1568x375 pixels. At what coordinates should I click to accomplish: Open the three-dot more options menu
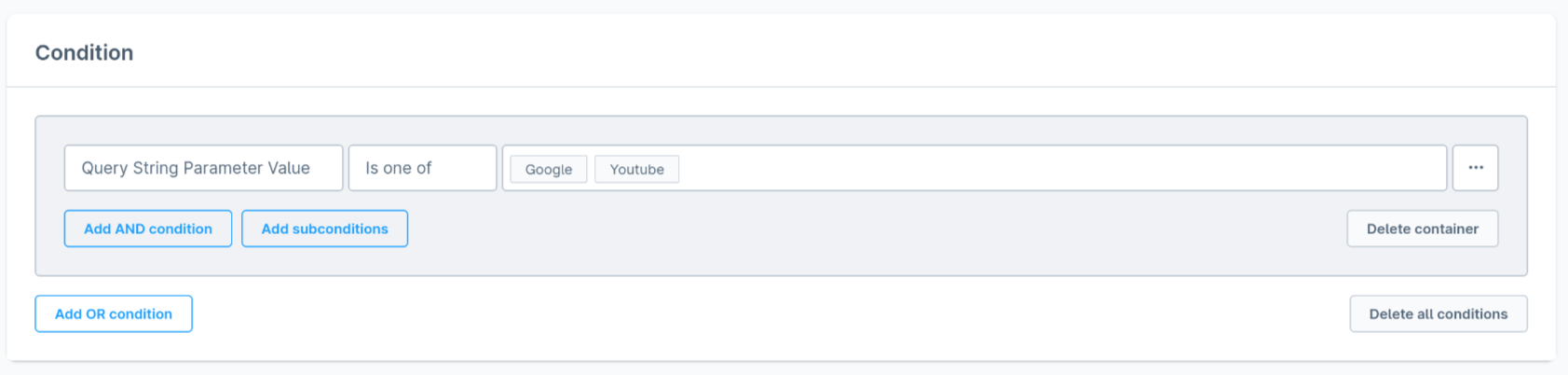[x=1475, y=168]
